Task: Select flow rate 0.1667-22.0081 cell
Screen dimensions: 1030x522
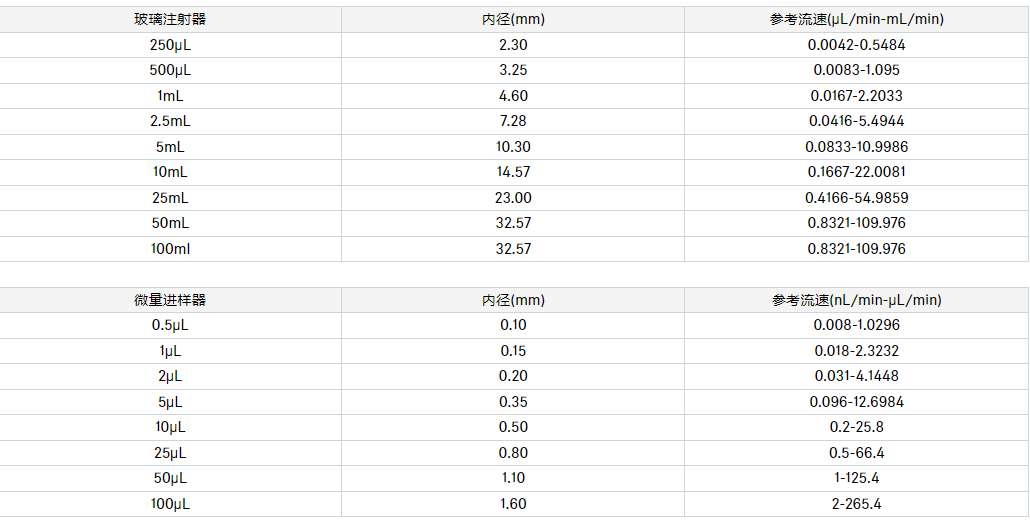Action: pyautogui.click(x=856, y=172)
